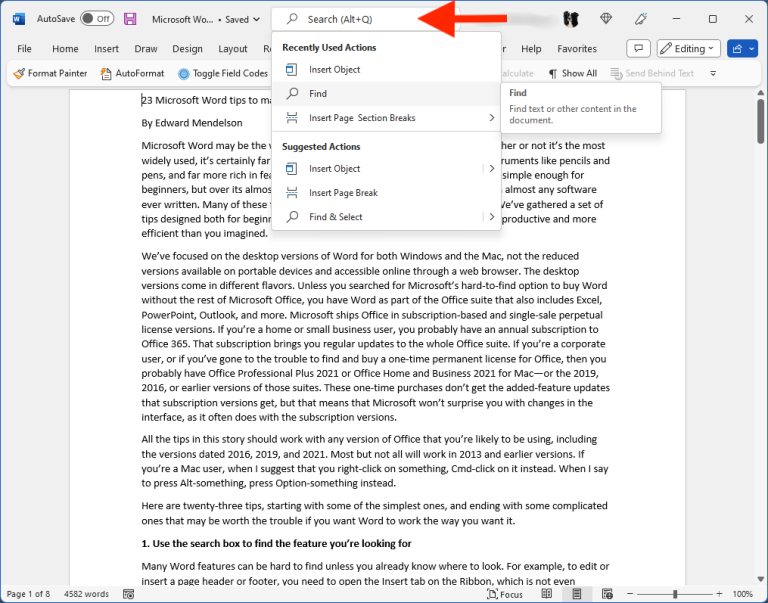Open the Draw ribbon tab
The width and height of the screenshot is (768, 603).
[x=146, y=48]
